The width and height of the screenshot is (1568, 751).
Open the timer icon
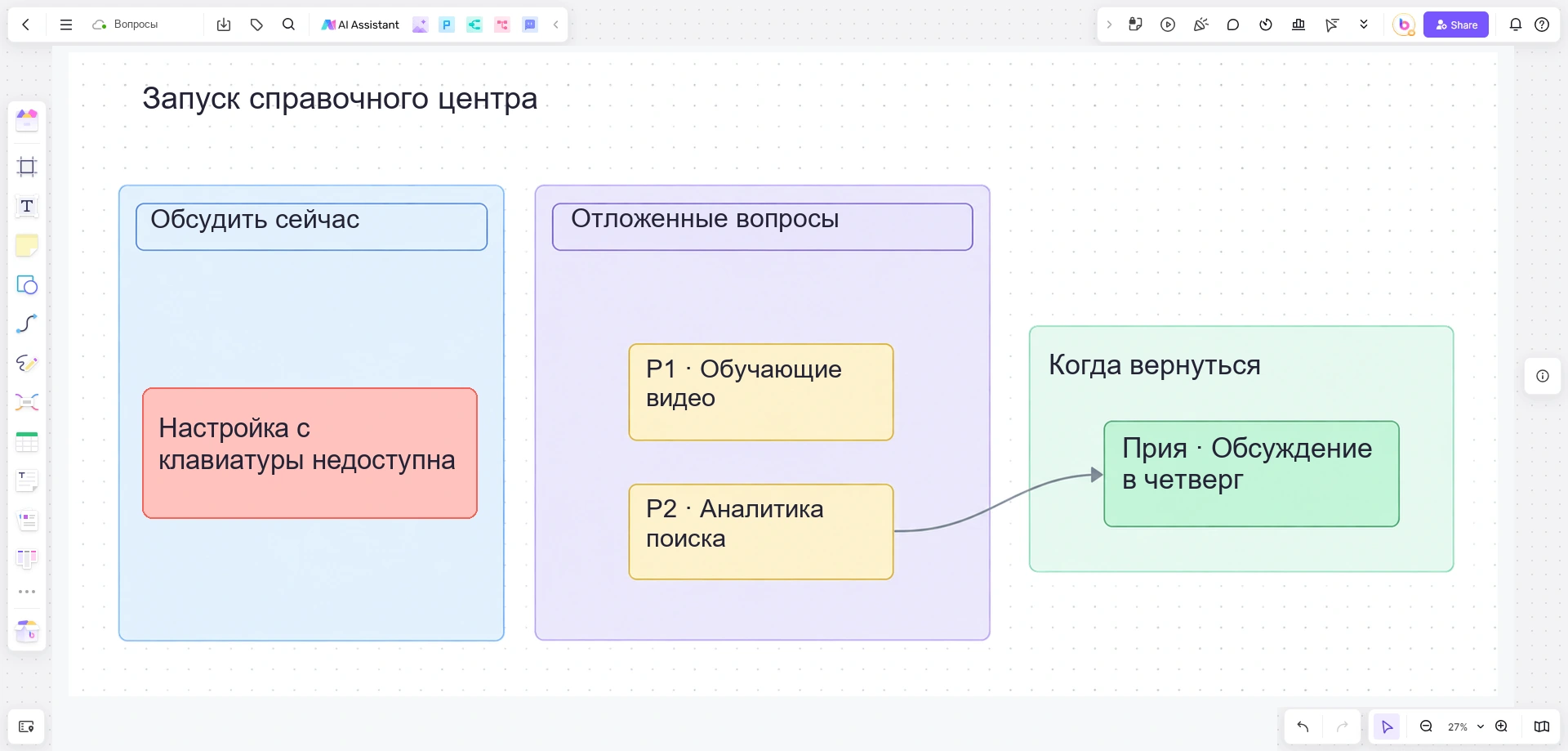(1266, 25)
